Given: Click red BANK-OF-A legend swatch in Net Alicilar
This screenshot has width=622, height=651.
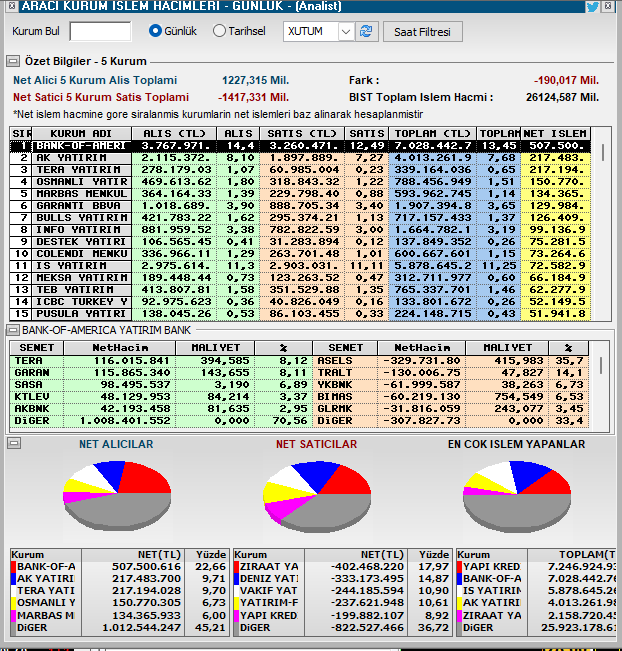Looking at the screenshot, I should (14, 567).
